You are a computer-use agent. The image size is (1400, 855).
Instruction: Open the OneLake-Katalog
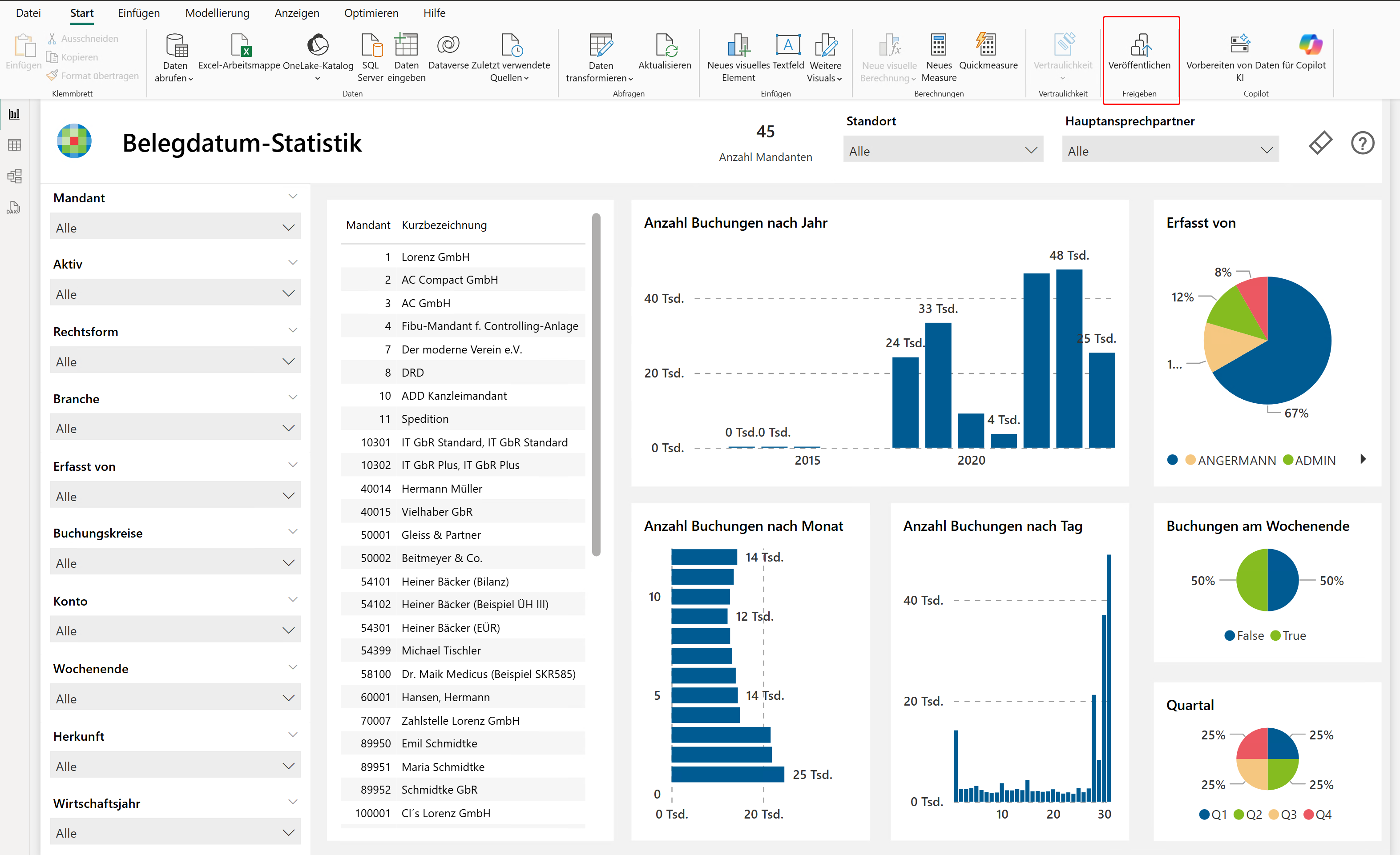coord(318,57)
